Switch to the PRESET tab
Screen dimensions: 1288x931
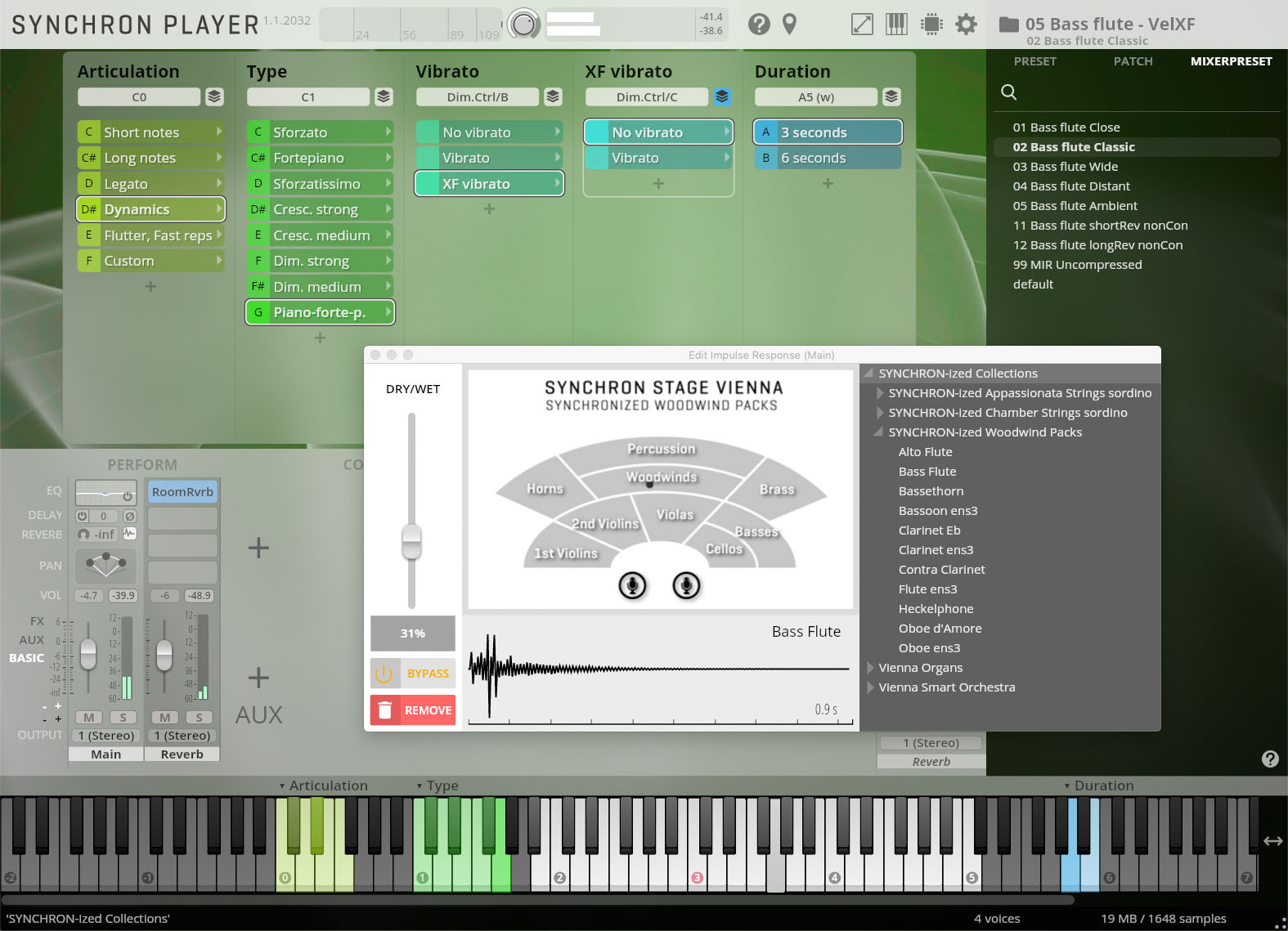[x=1034, y=61]
